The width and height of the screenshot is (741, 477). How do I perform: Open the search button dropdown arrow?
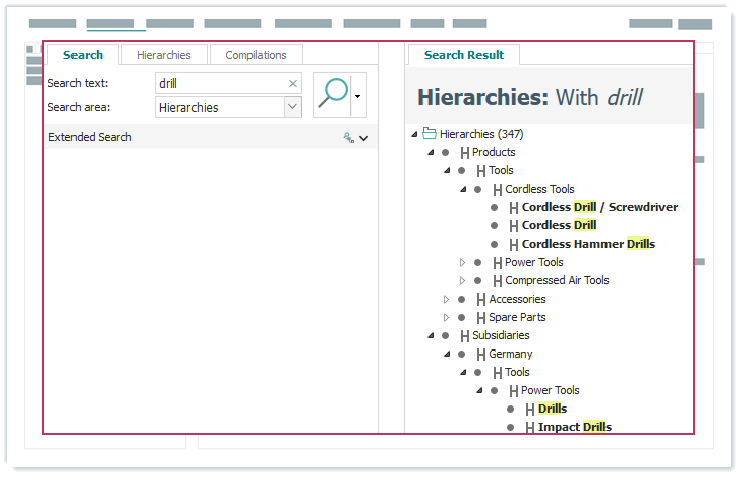pos(358,96)
